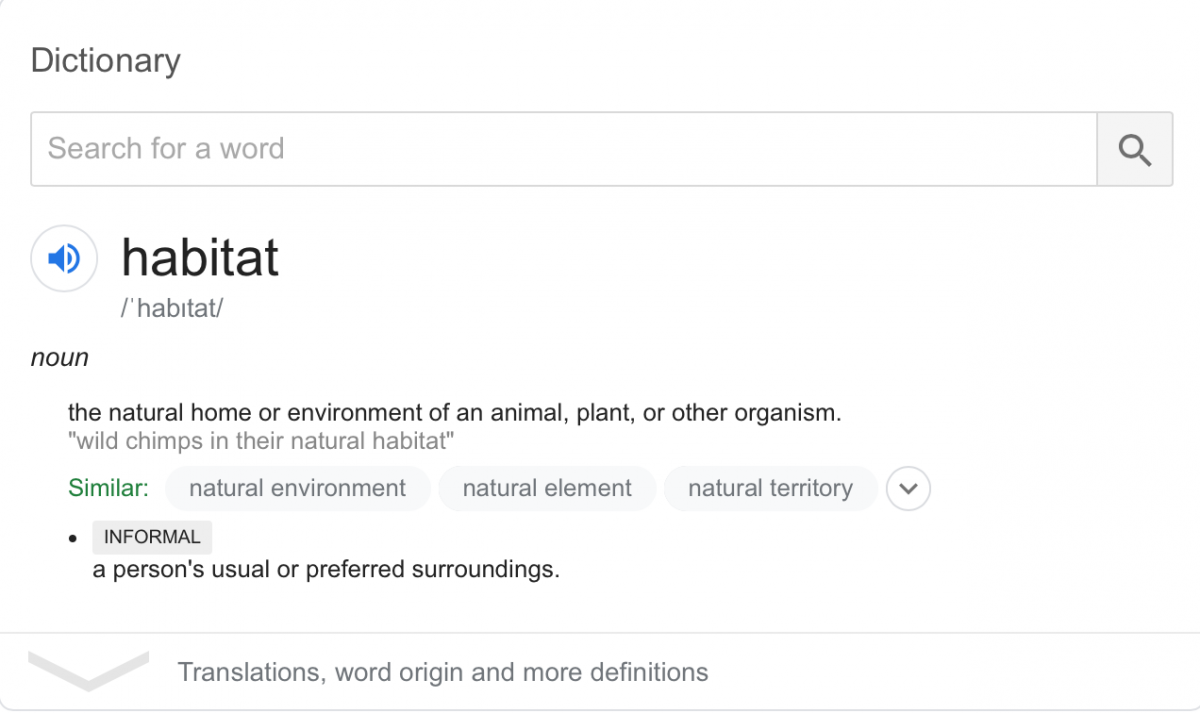Select the noun part-of-speech label
Viewport: 1200px width, 713px height.
pyautogui.click(x=58, y=357)
